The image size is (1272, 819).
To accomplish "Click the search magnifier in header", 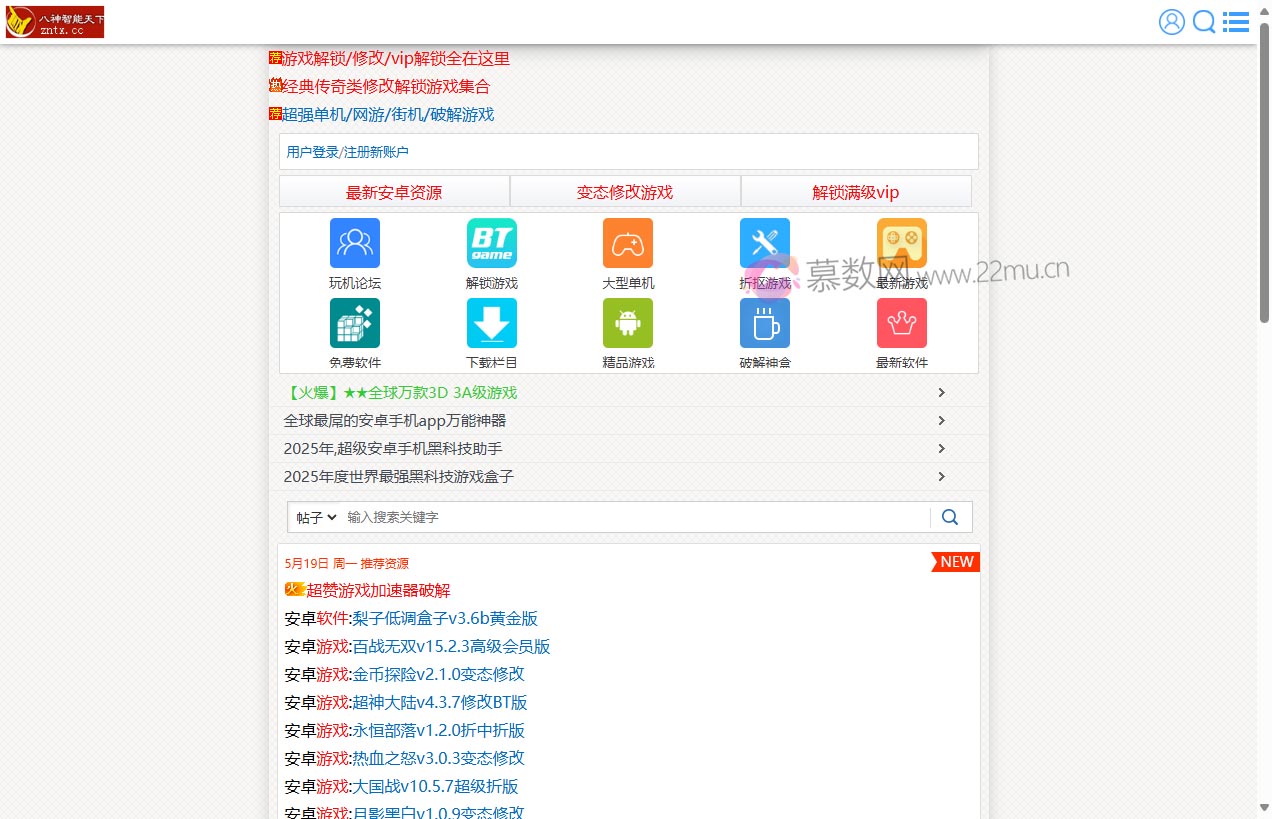I will (1203, 21).
